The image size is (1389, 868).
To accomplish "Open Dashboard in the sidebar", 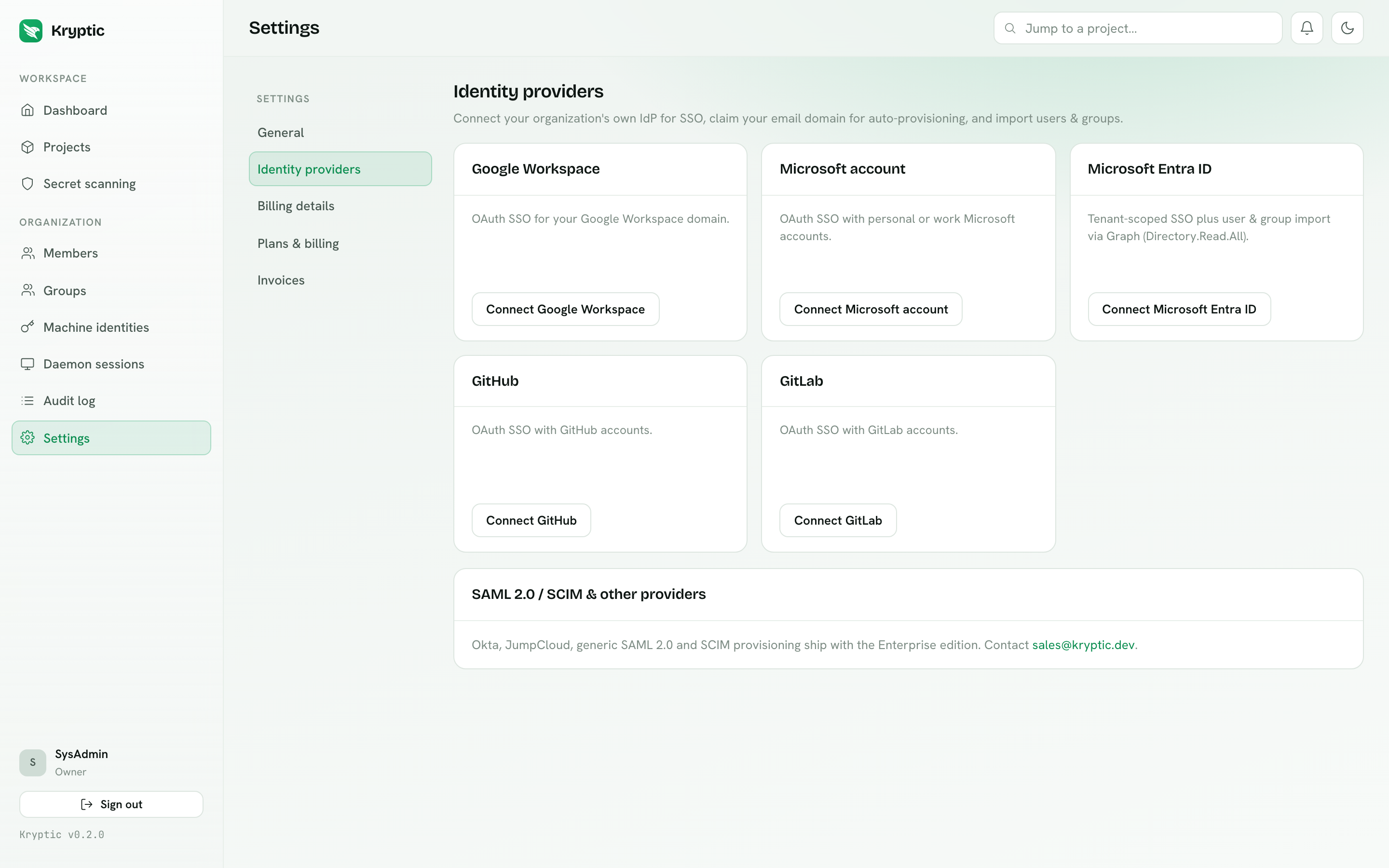I will click(111, 110).
